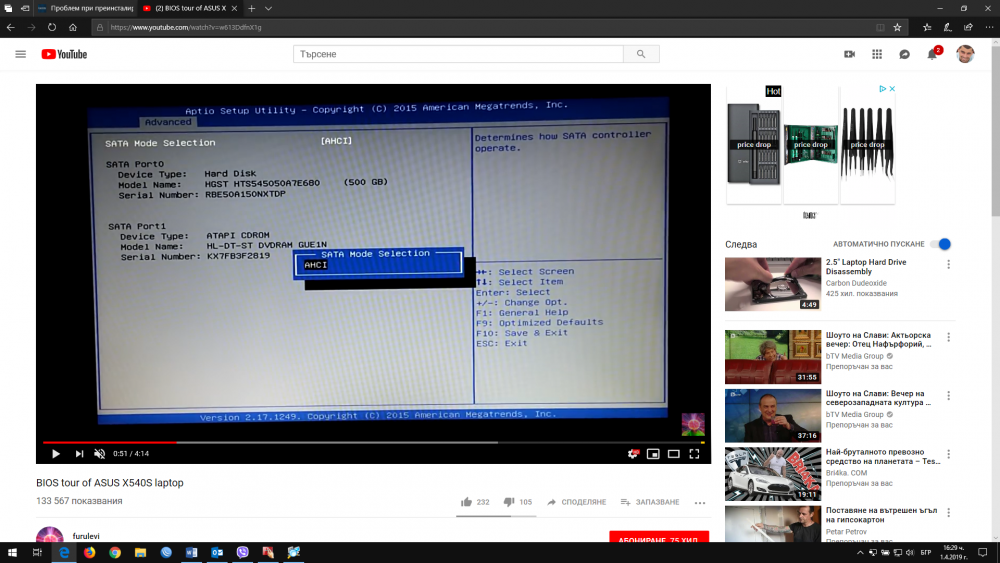1000x563 pixels.
Task: Open the 2.5" Laptop Hard Drive Disassembly title
Action: [x=865, y=267]
